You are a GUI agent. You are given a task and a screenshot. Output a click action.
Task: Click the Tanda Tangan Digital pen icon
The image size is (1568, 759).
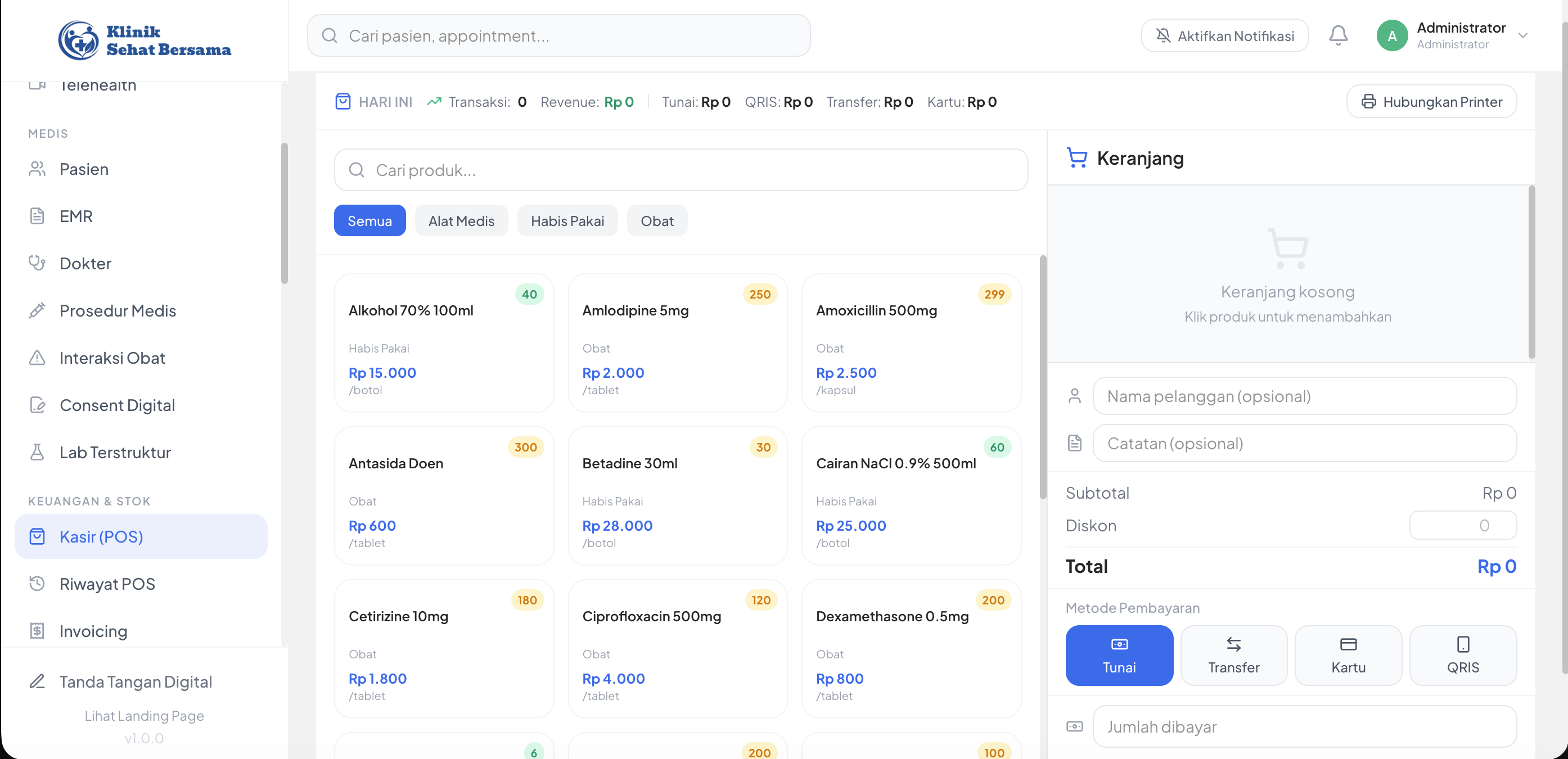[37, 681]
